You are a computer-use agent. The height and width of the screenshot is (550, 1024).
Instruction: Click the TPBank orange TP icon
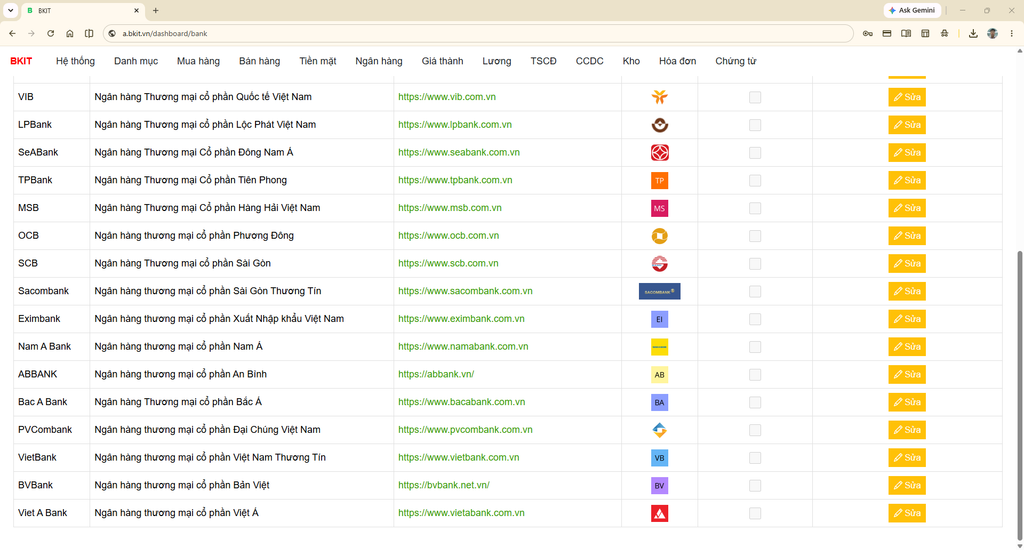coord(660,180)
